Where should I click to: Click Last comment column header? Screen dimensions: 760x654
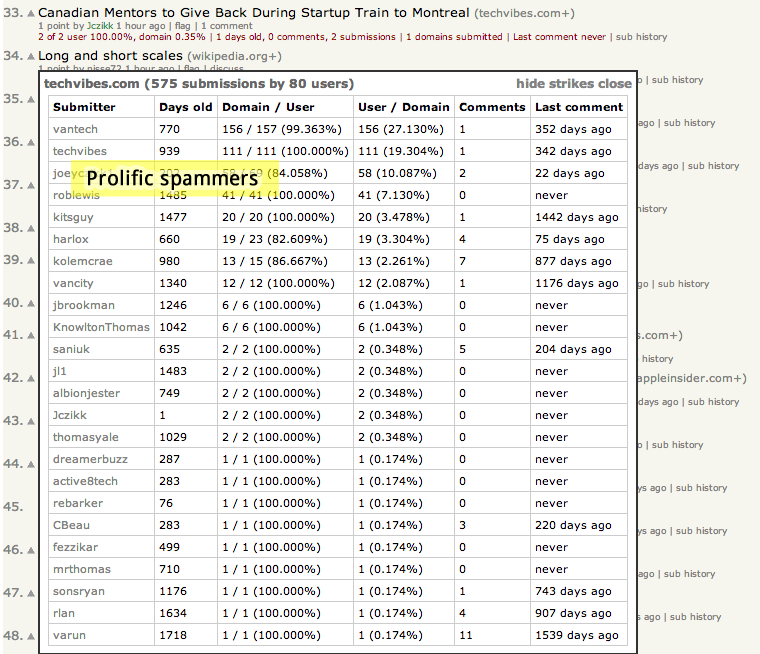(579, 107)
